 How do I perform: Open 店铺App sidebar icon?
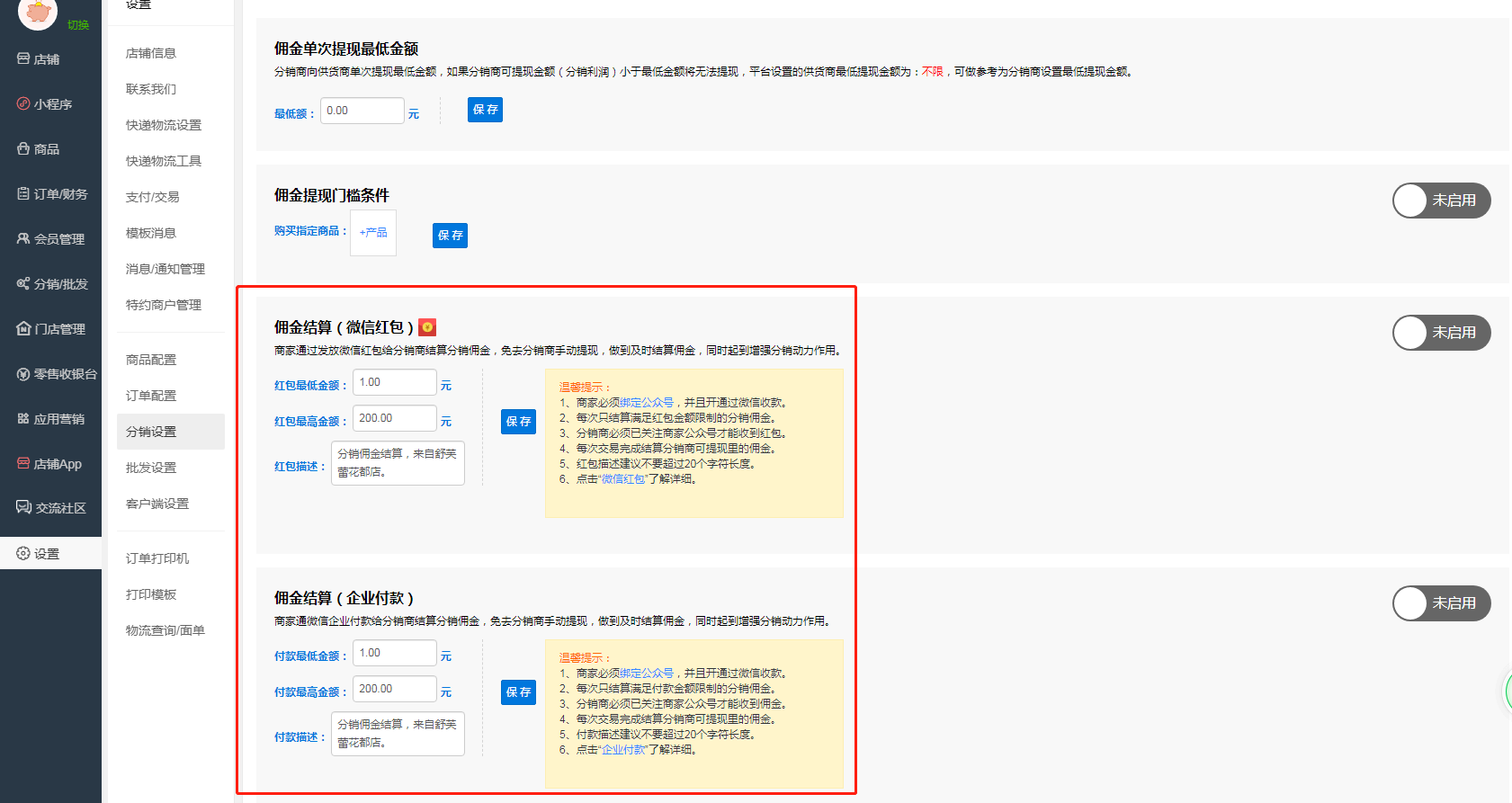[x=23, y=463]
